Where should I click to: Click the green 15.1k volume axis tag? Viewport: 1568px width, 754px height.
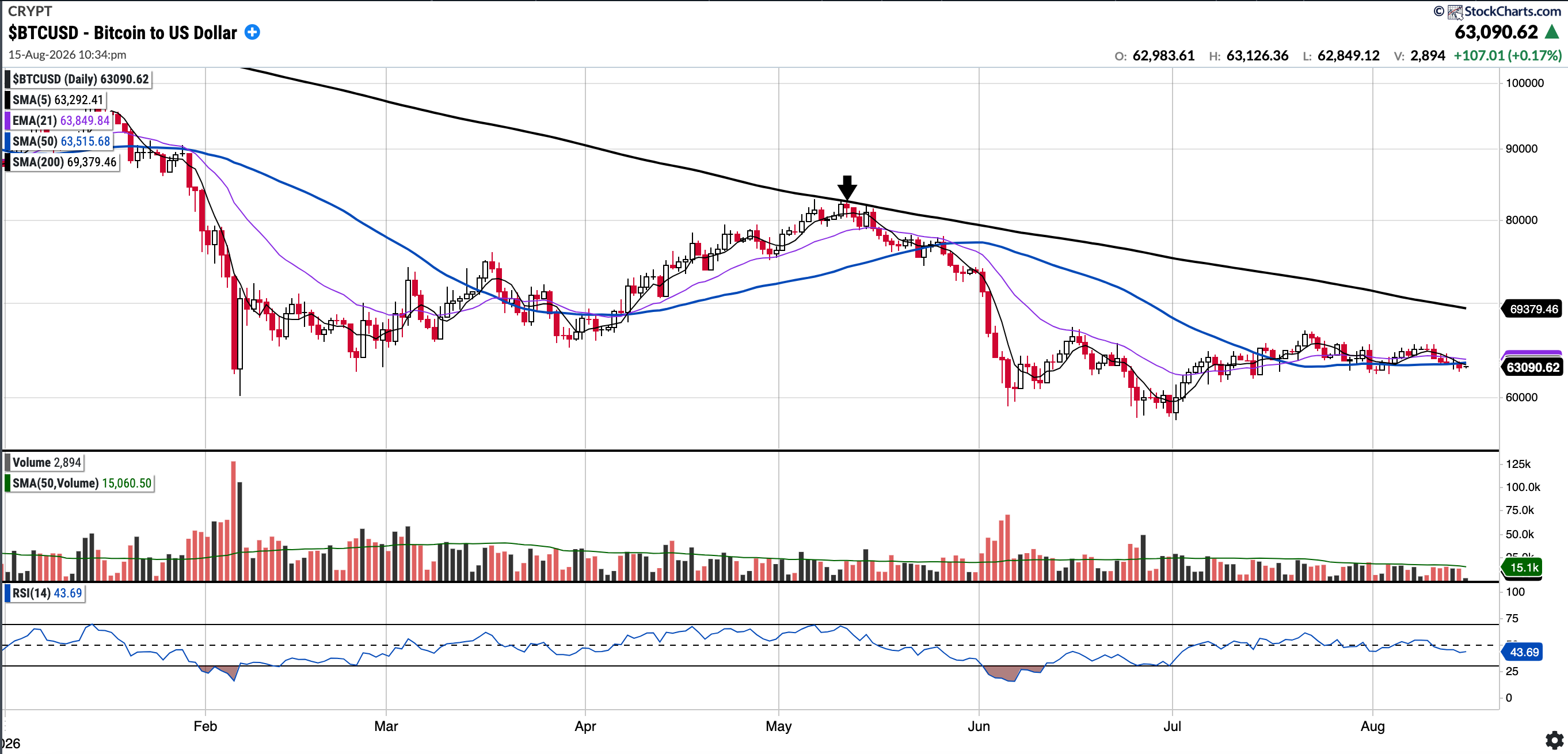1523,568
